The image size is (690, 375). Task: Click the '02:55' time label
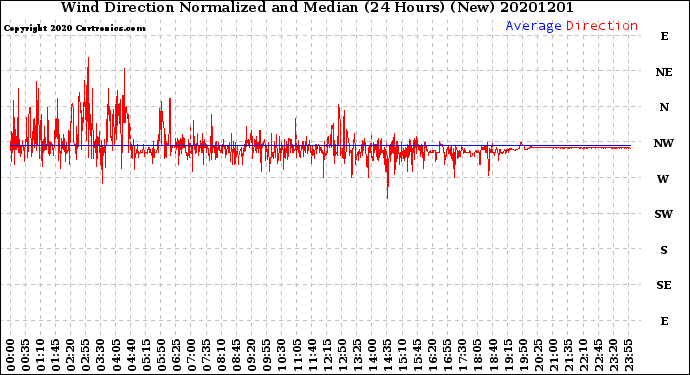point(86,355)
